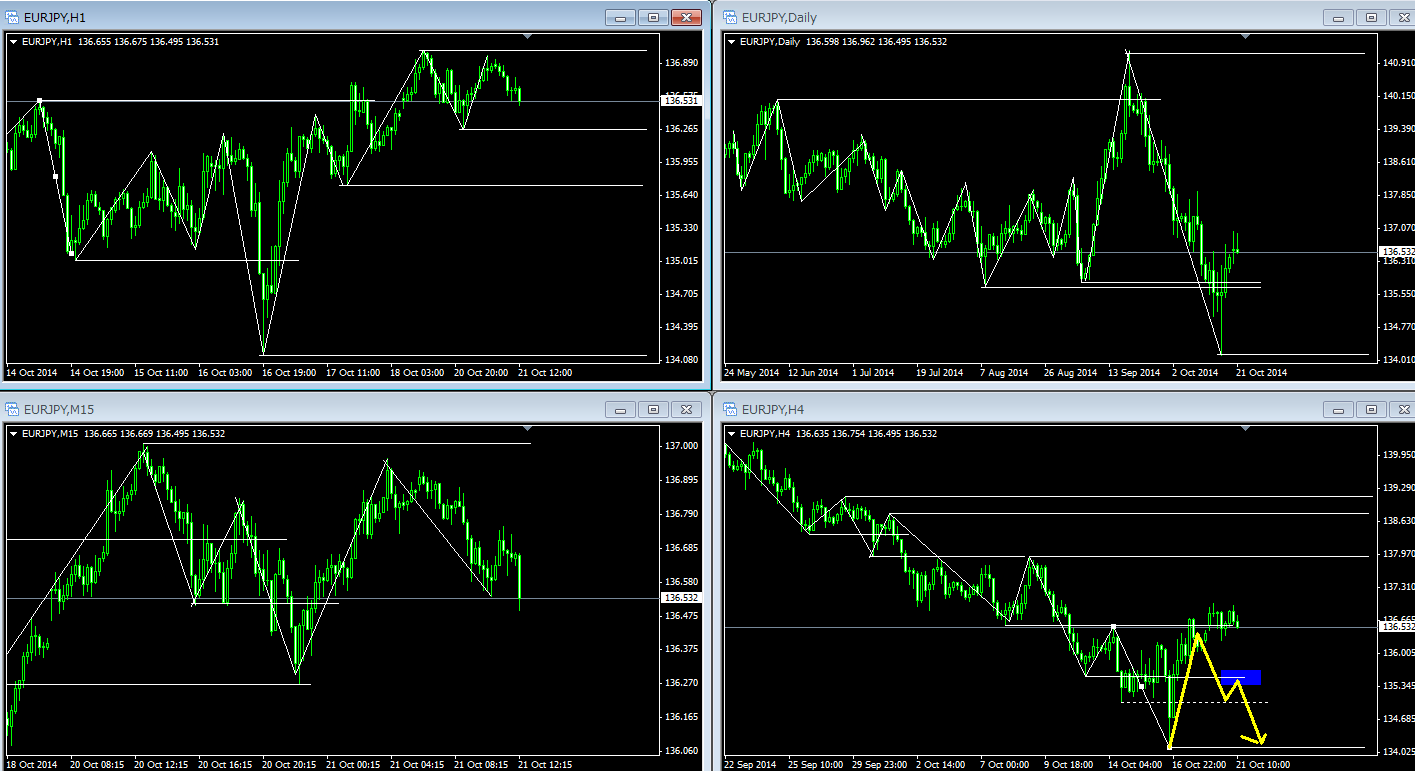Activate the EURJPY,Daily window title bar

1000,17
